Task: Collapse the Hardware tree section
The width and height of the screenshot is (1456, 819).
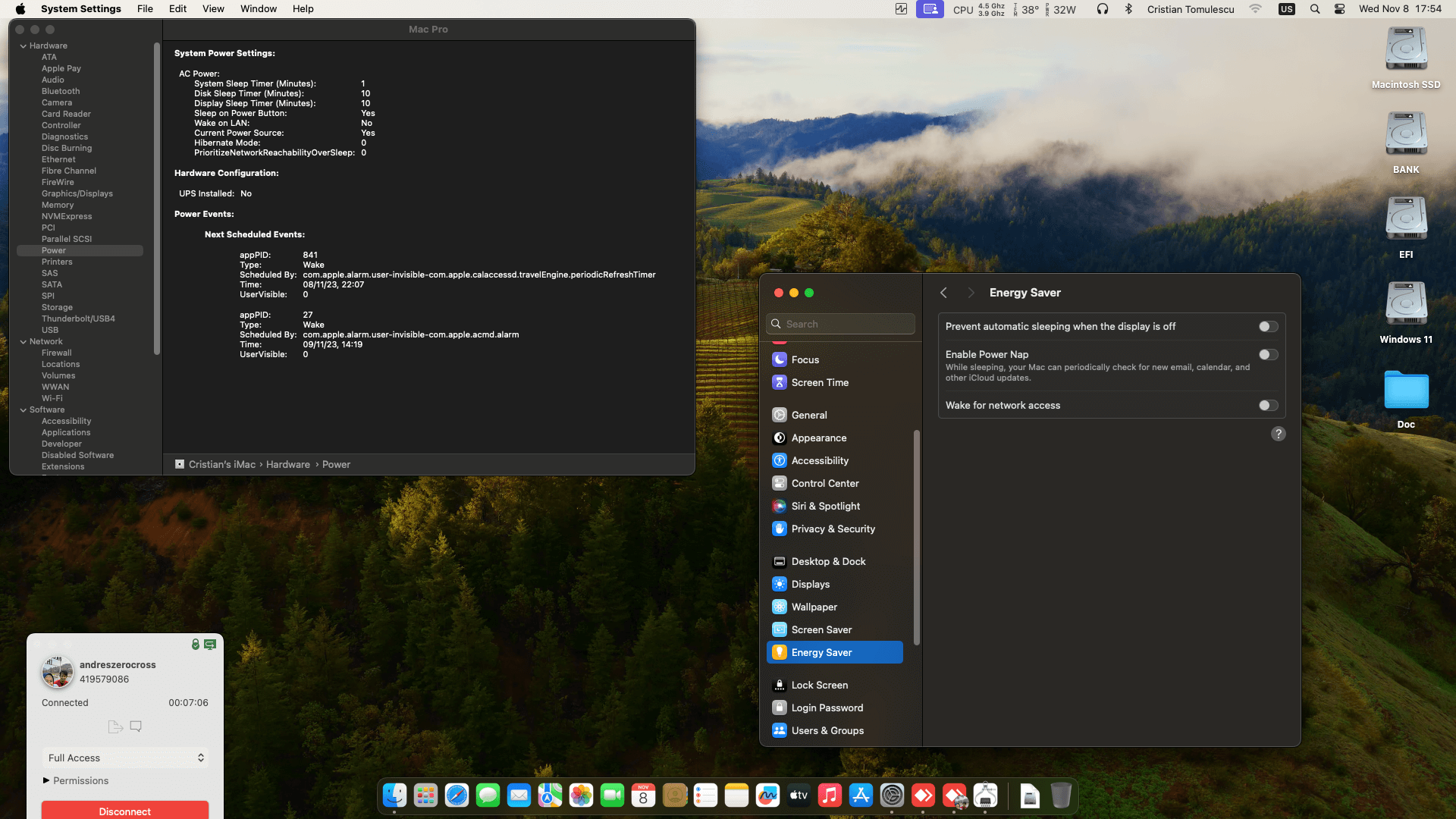Action: (x=23, y=46)
